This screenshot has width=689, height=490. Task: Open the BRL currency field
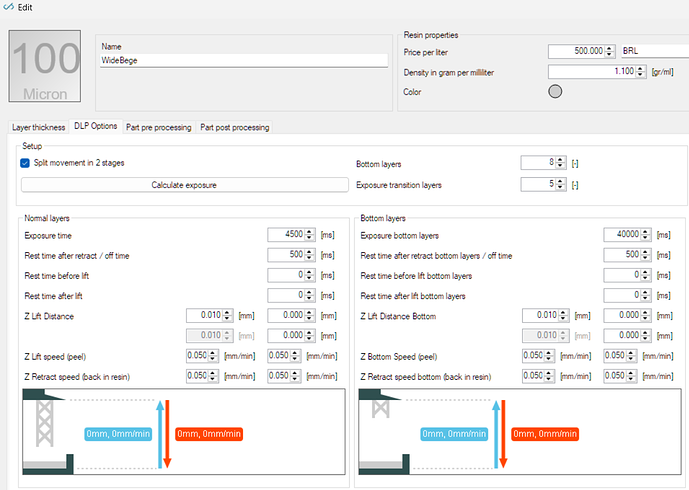pos(655,51)
